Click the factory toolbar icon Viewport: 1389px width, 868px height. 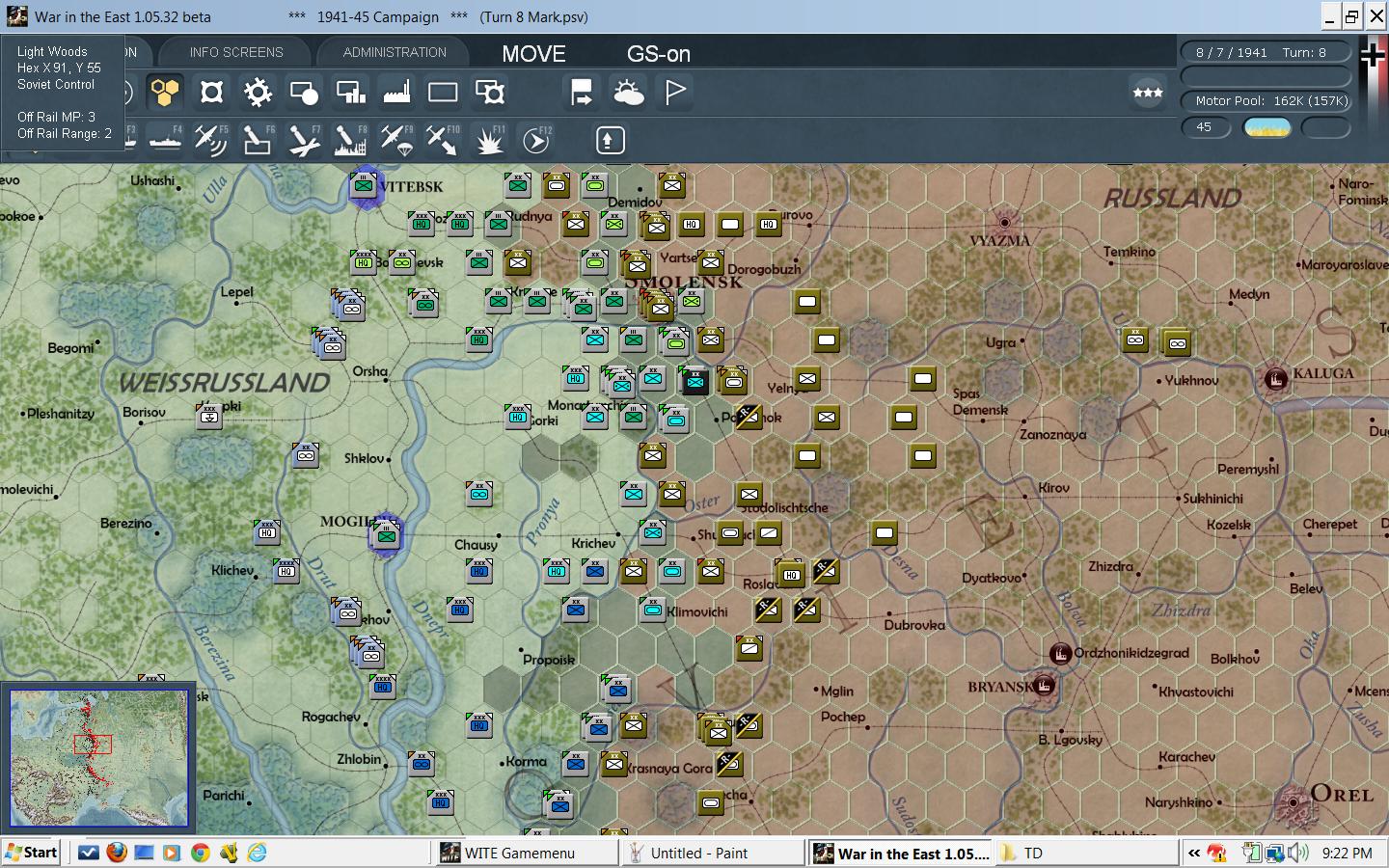tap(396, 93)
